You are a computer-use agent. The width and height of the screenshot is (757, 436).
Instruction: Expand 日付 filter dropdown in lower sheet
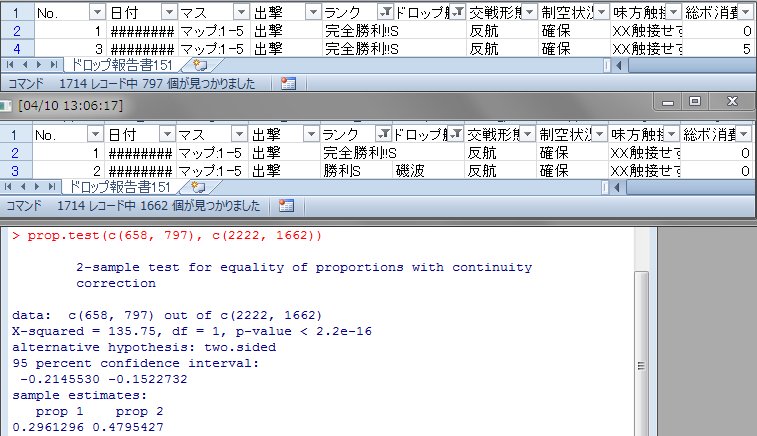coord(168,134)
